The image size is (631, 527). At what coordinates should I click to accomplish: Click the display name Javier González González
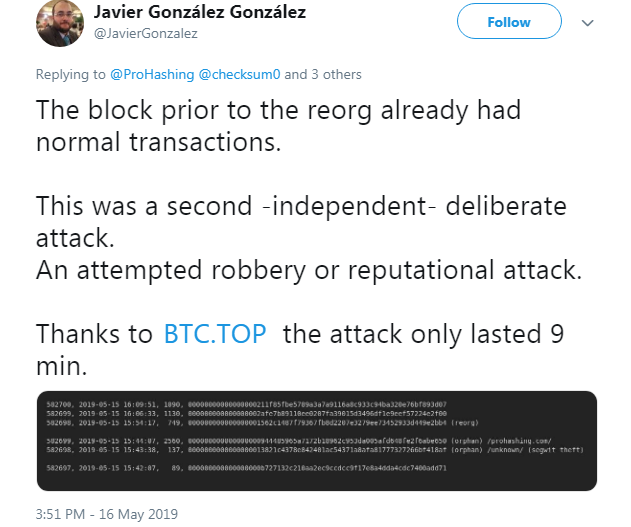pyautogui.click(x=199, y=13)
